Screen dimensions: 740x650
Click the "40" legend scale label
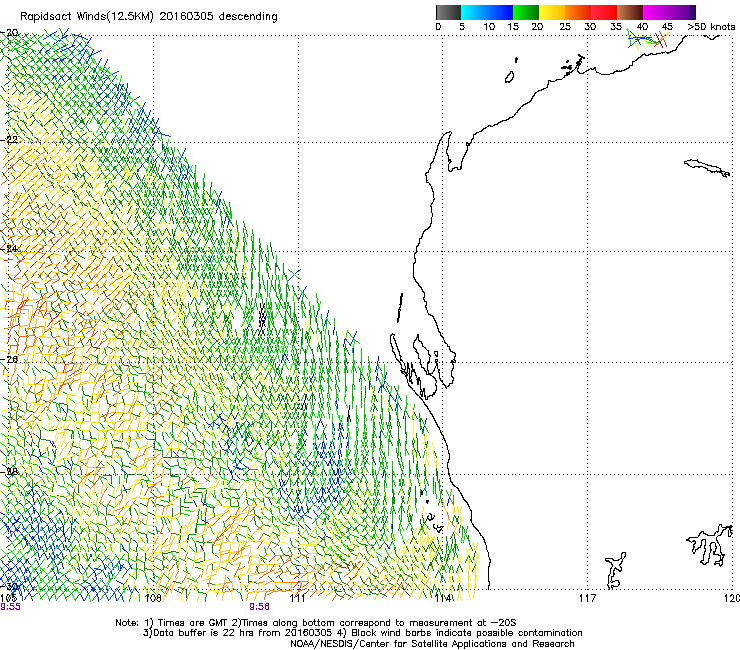[x=642, y=27]
